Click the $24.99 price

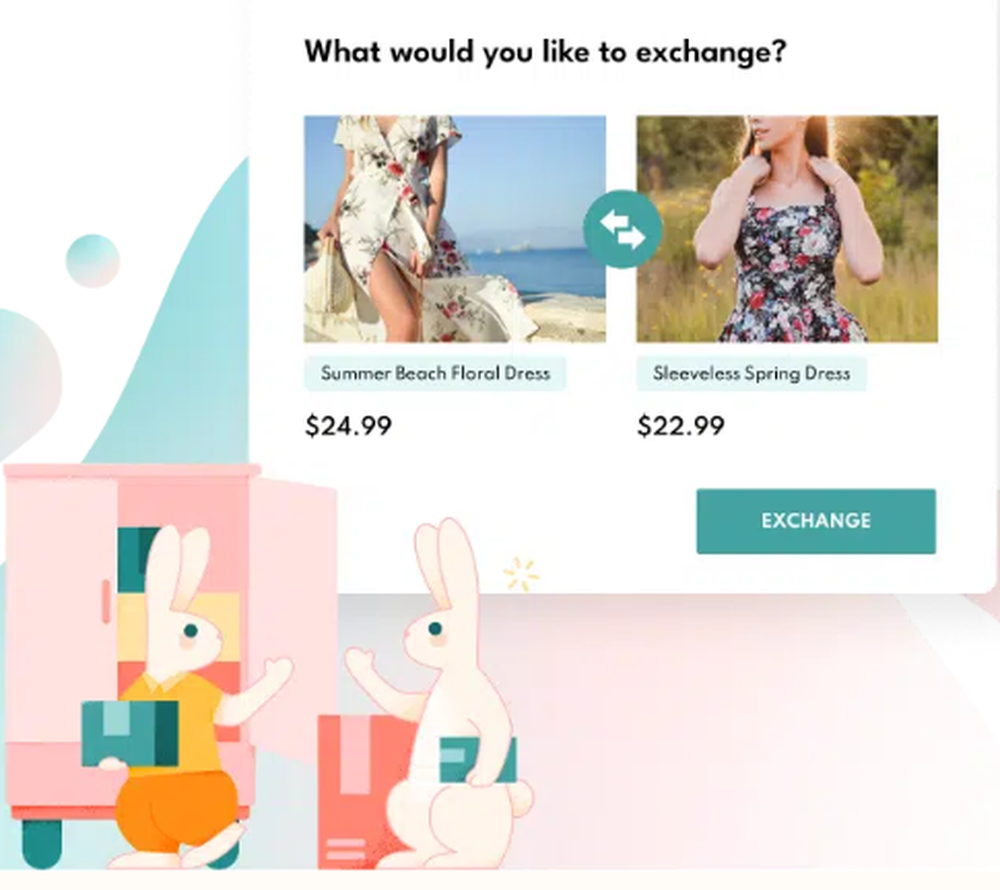click(x=348, y=426)
